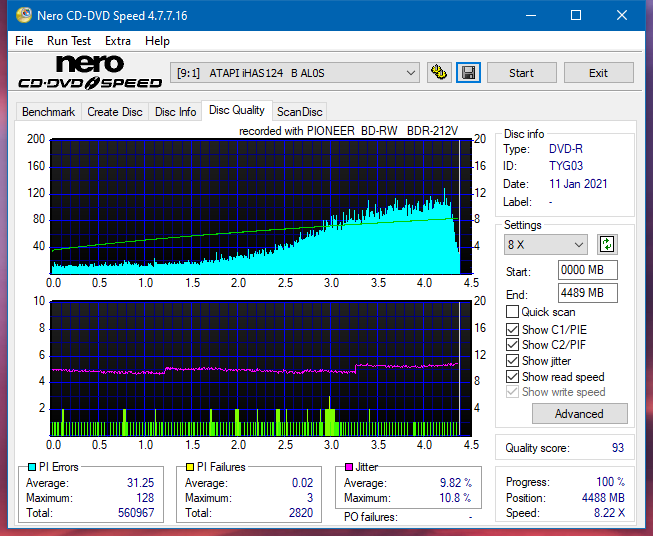This screenshot has height=536, width=653.
Task: Select the Disc Quality tab
Action: (x=237, y=110)
